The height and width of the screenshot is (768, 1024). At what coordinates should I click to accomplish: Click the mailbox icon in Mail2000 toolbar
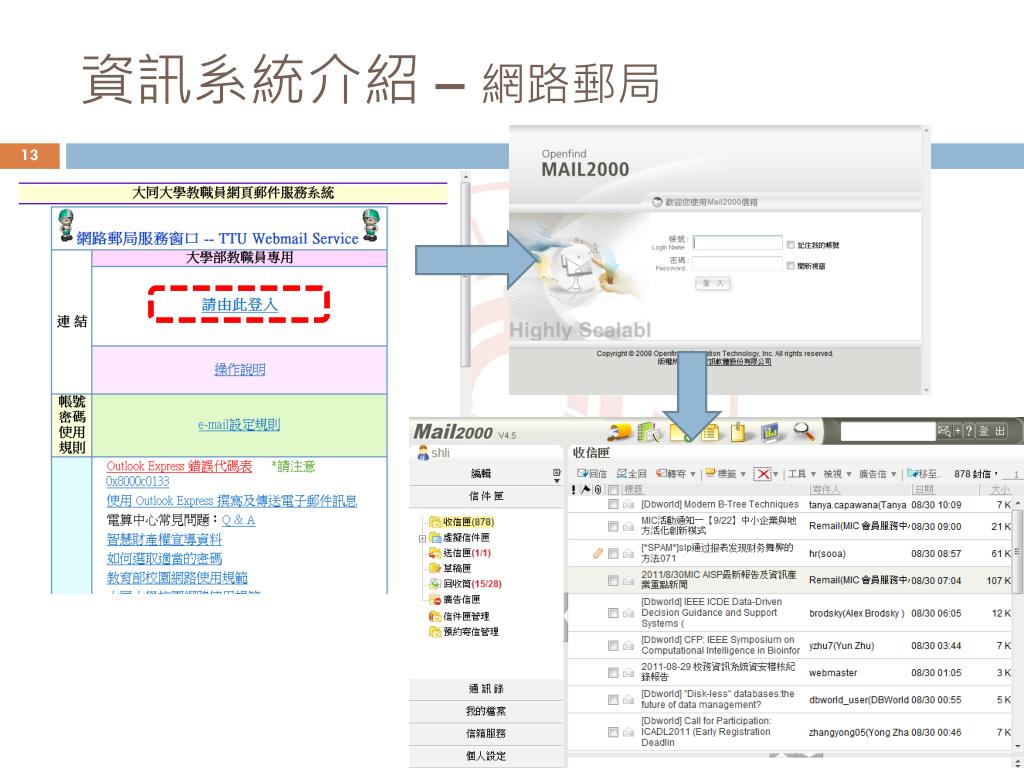point(618,432)
